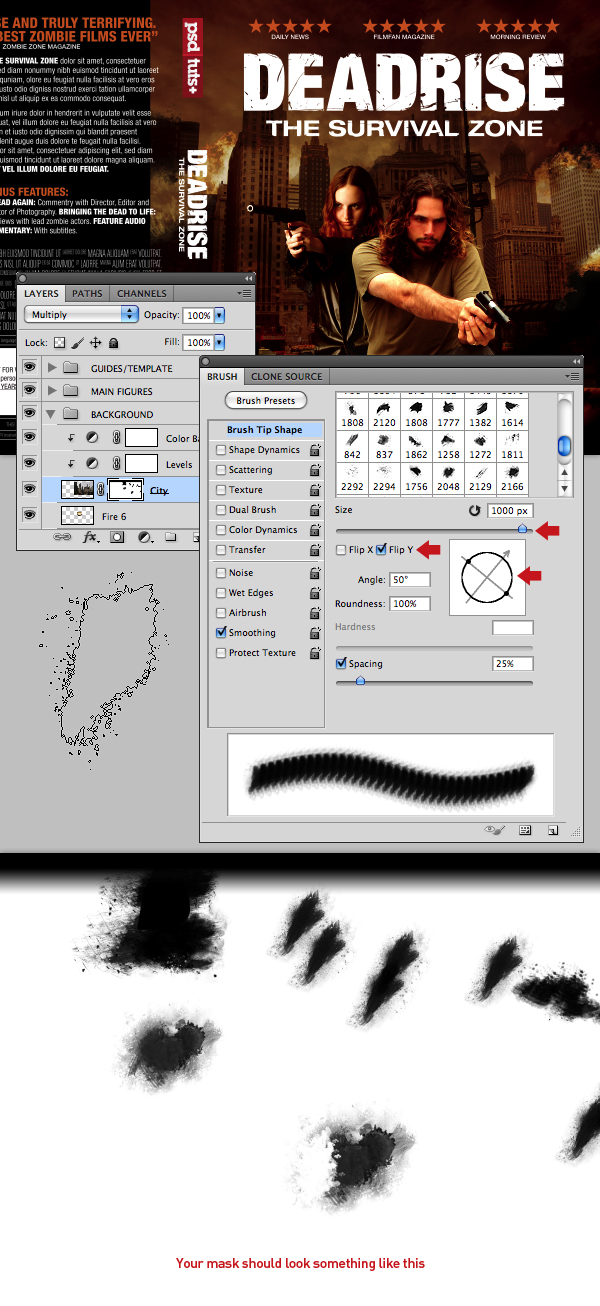Click the lock icon next to Texture
The height and width of the screenshot is (1306, 600).
[315, 490]
